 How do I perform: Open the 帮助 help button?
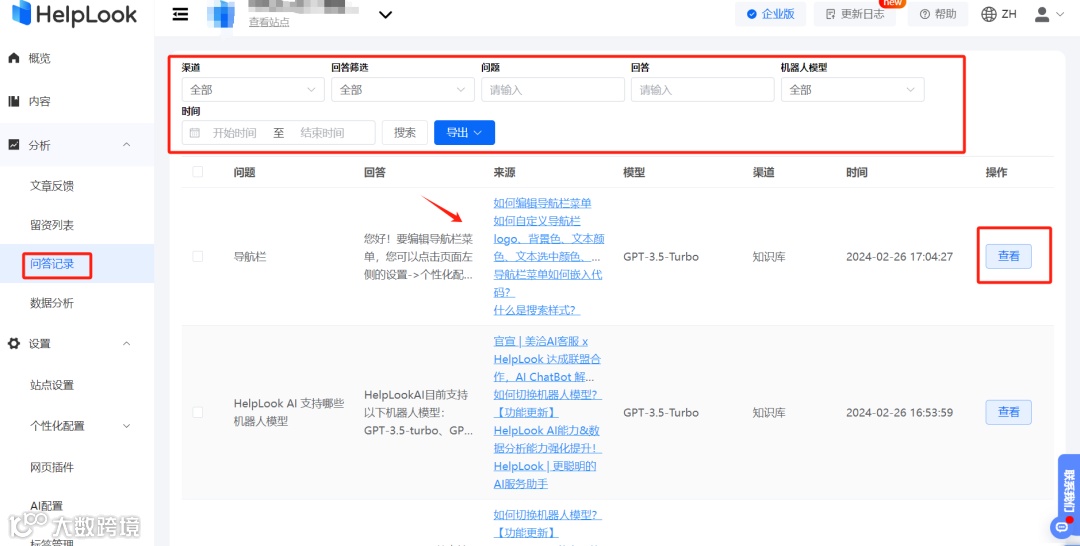coord(938,14)
